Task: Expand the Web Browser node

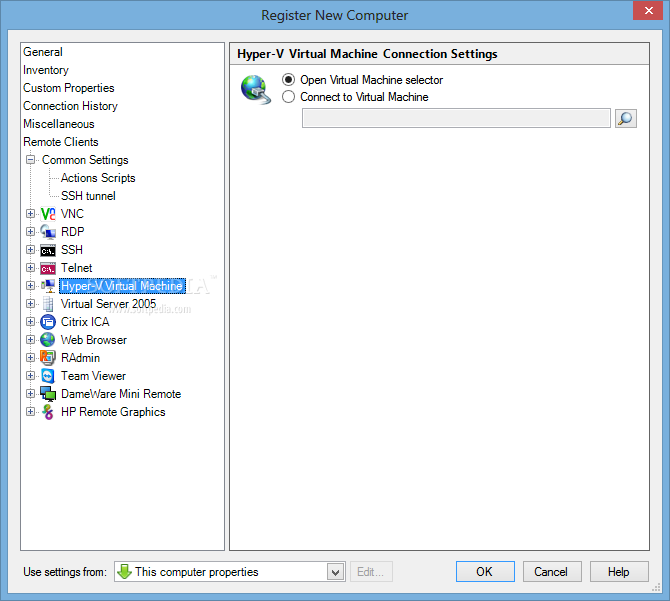Action: pos(30,340)
